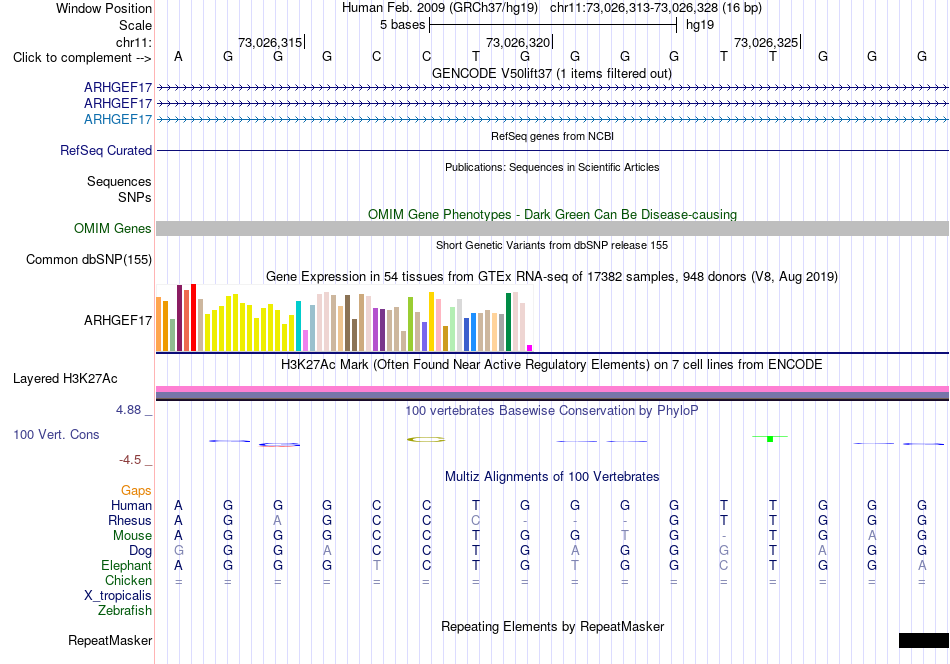Click the 'chr11:' ruler label
Screen dimensions: 950x664
click(134, 42)
